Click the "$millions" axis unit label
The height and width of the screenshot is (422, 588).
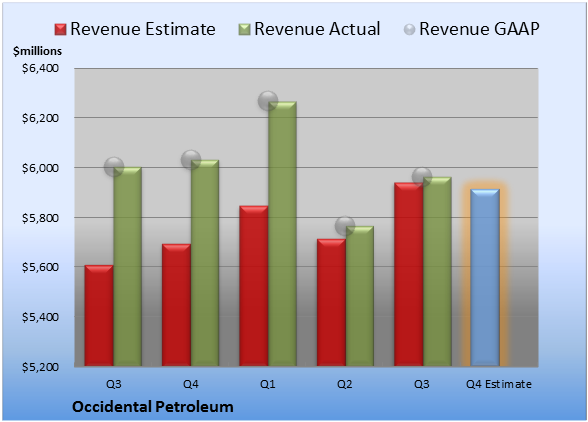click(x=37, y=51)
